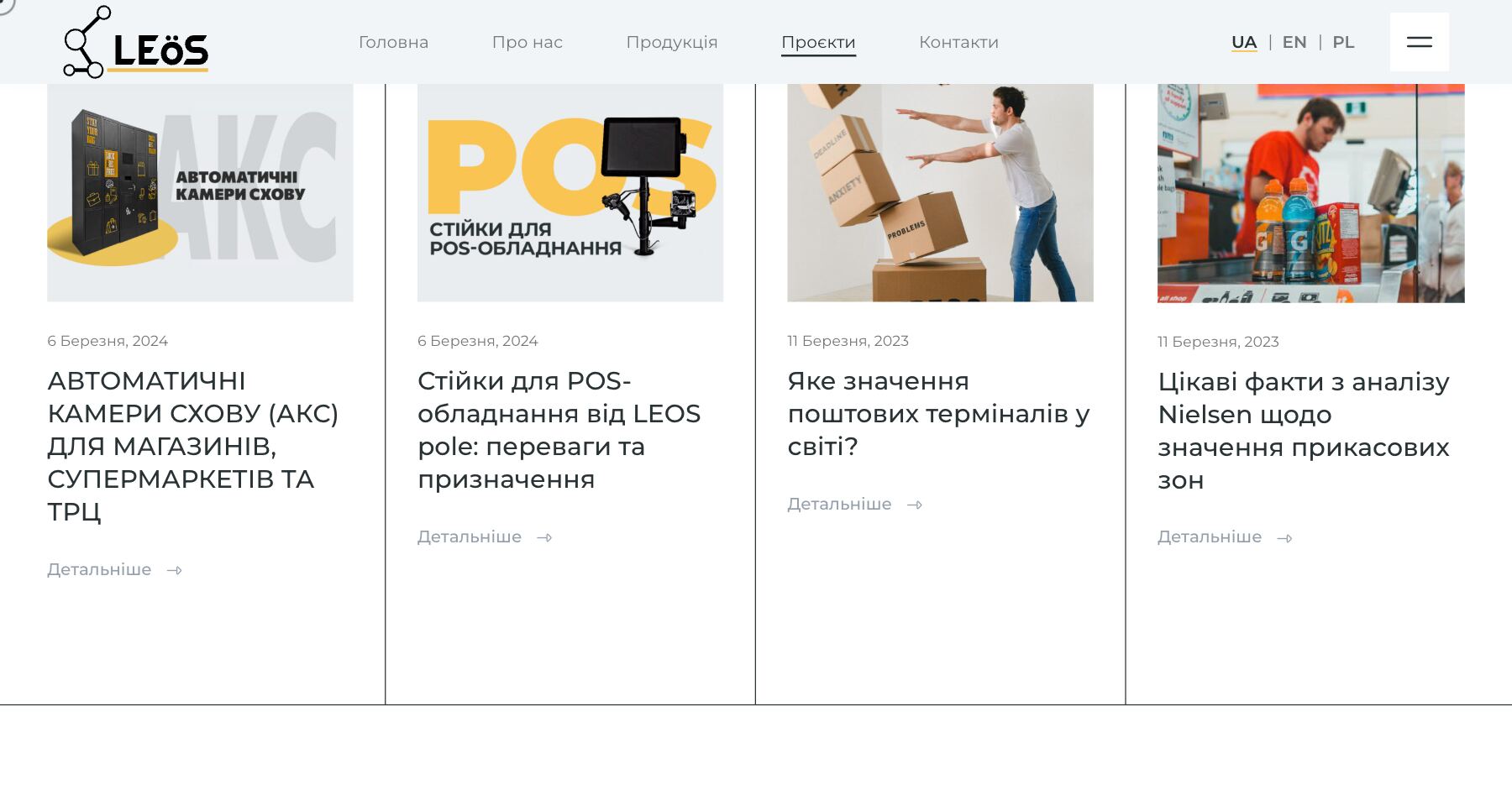Open the Про нас menu item
Viewport: 1512px width, 806px height.
pyautogui.click(x=527, y=42)
